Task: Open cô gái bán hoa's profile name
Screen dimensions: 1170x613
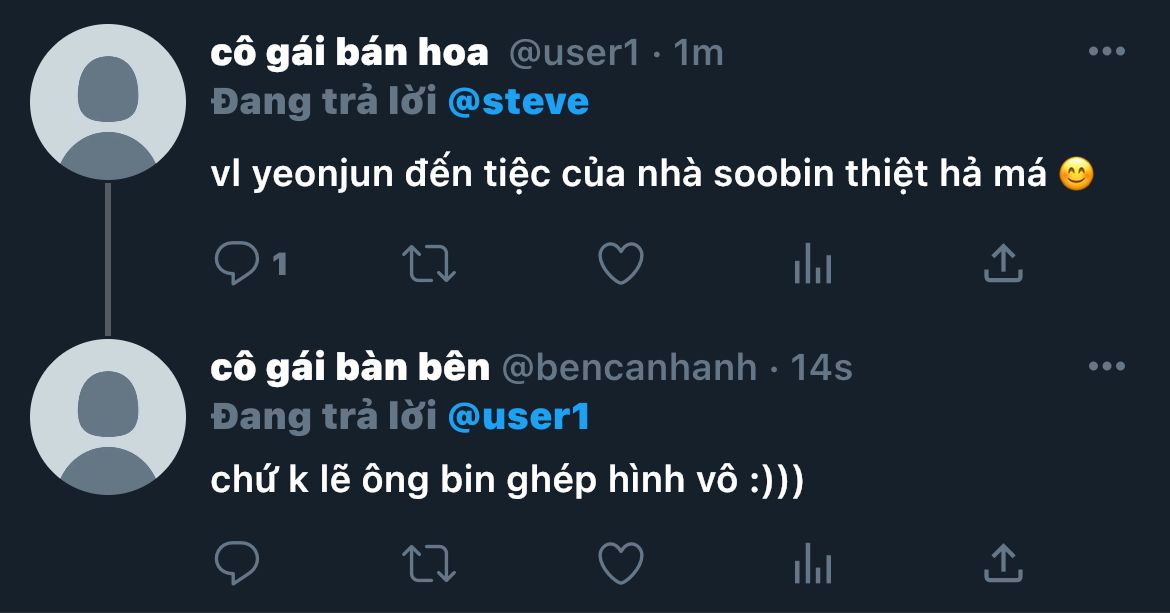Action: click(350, 53)
